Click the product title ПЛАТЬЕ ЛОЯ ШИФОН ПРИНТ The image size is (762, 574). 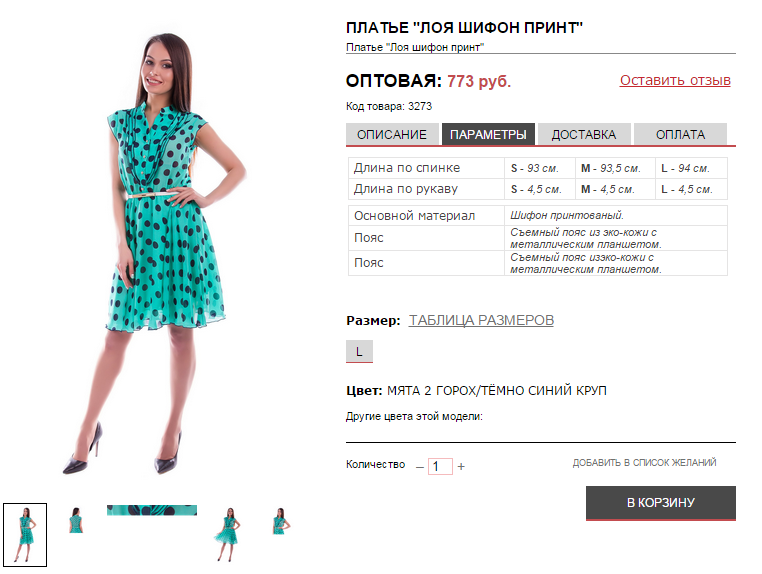(x=464, y=28)
